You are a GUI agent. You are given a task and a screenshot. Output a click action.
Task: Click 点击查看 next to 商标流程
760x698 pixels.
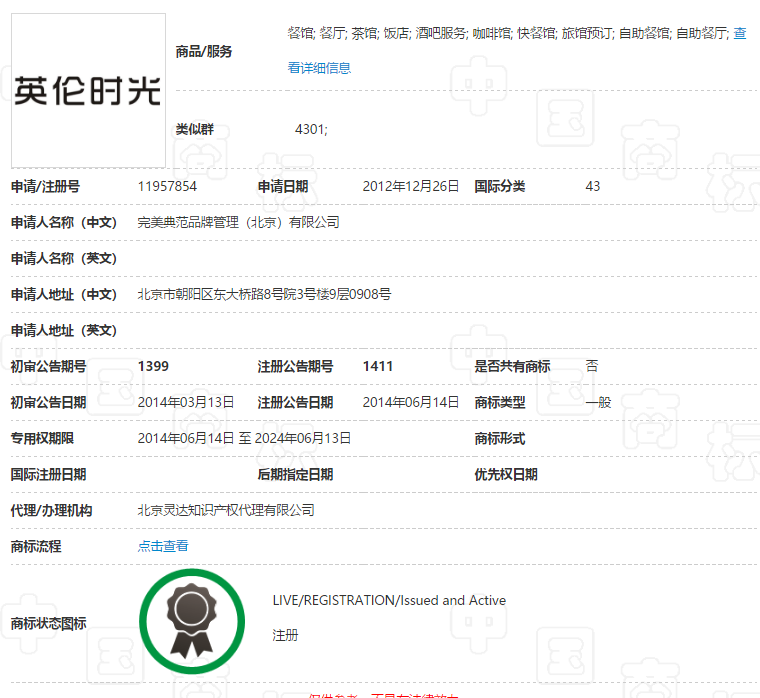163,546
